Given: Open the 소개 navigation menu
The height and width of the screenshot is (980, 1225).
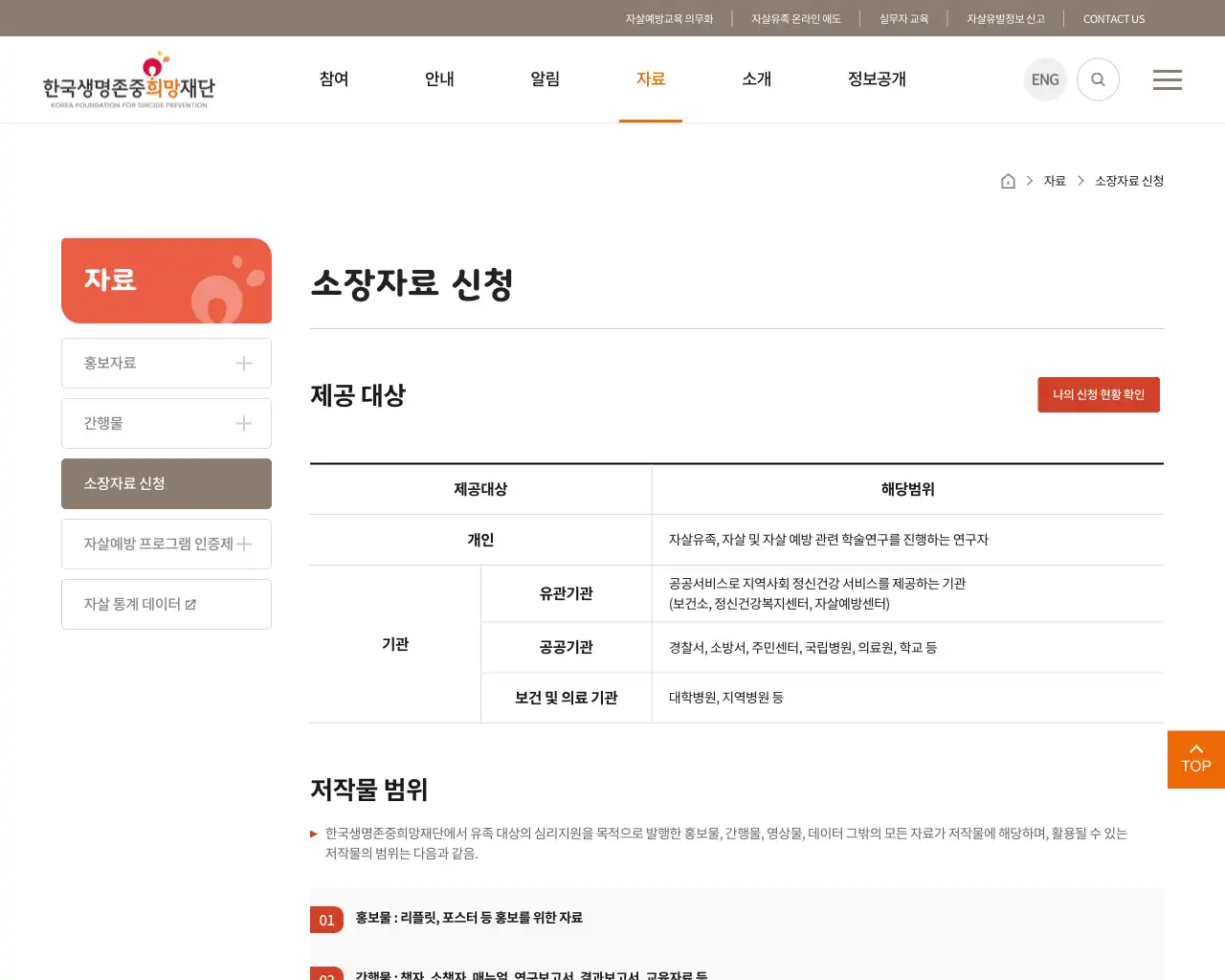Looking at the screenshot, I should coord(757,79).
